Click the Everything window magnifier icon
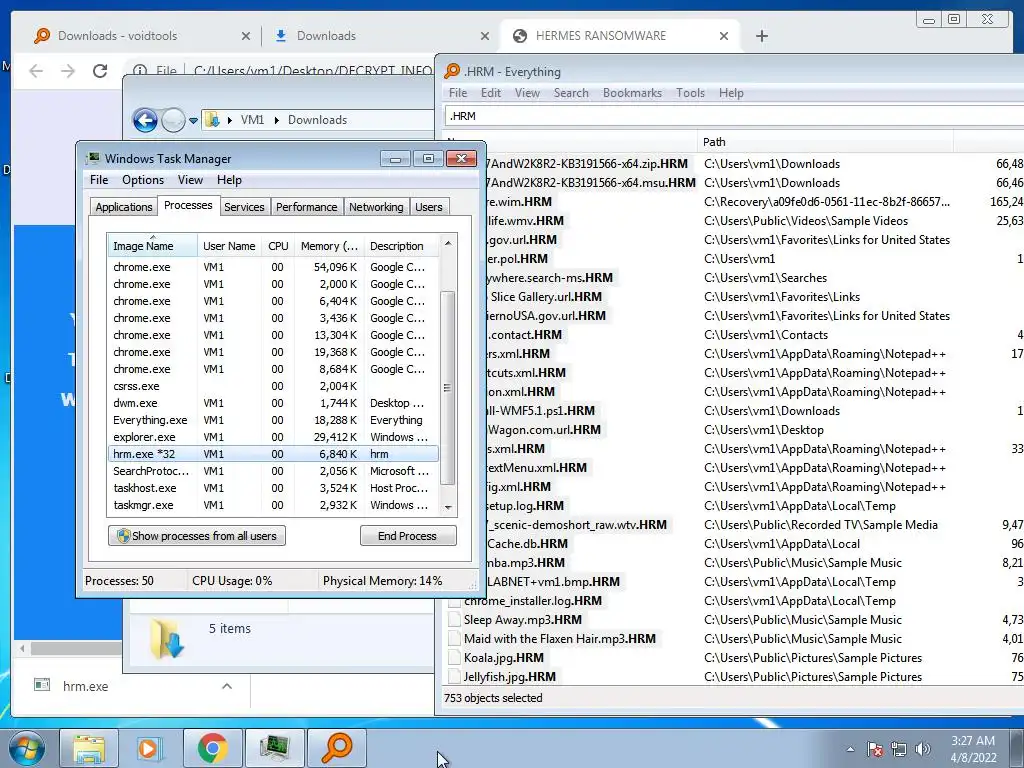The width and height of the screenshot is (1024, 768). 452,71
